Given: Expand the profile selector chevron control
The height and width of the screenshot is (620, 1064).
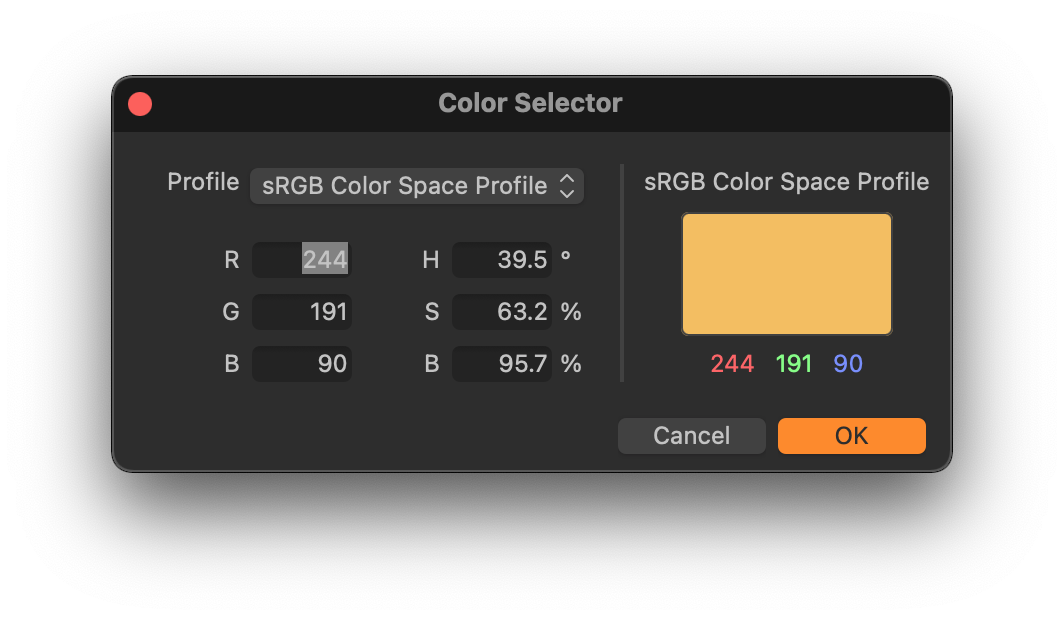Looking at the screenshot, I should coord(567,186).
